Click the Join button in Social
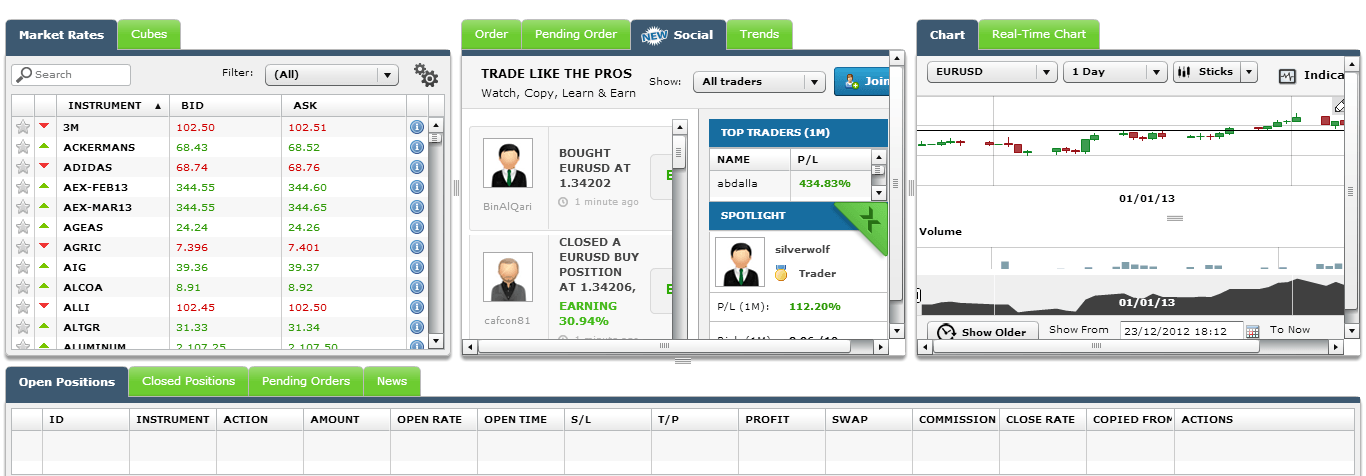The image size is (1366, 476). tap(861, 81)
